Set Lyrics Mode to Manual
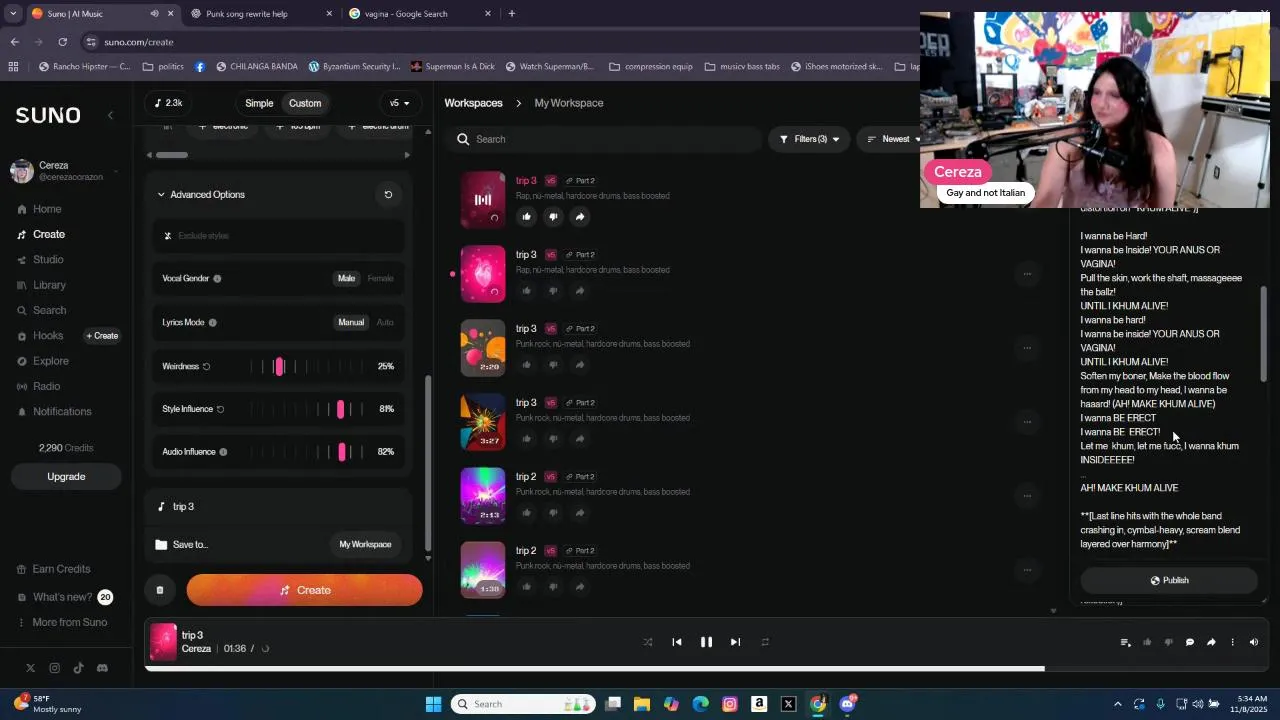 coord(351,322)
